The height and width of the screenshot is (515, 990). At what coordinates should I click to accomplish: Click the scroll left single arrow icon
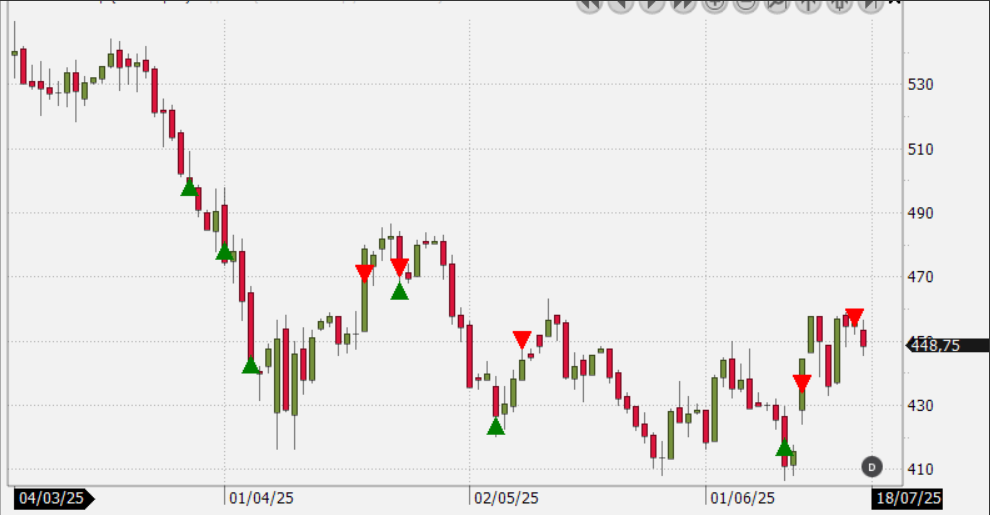[620, 4]
